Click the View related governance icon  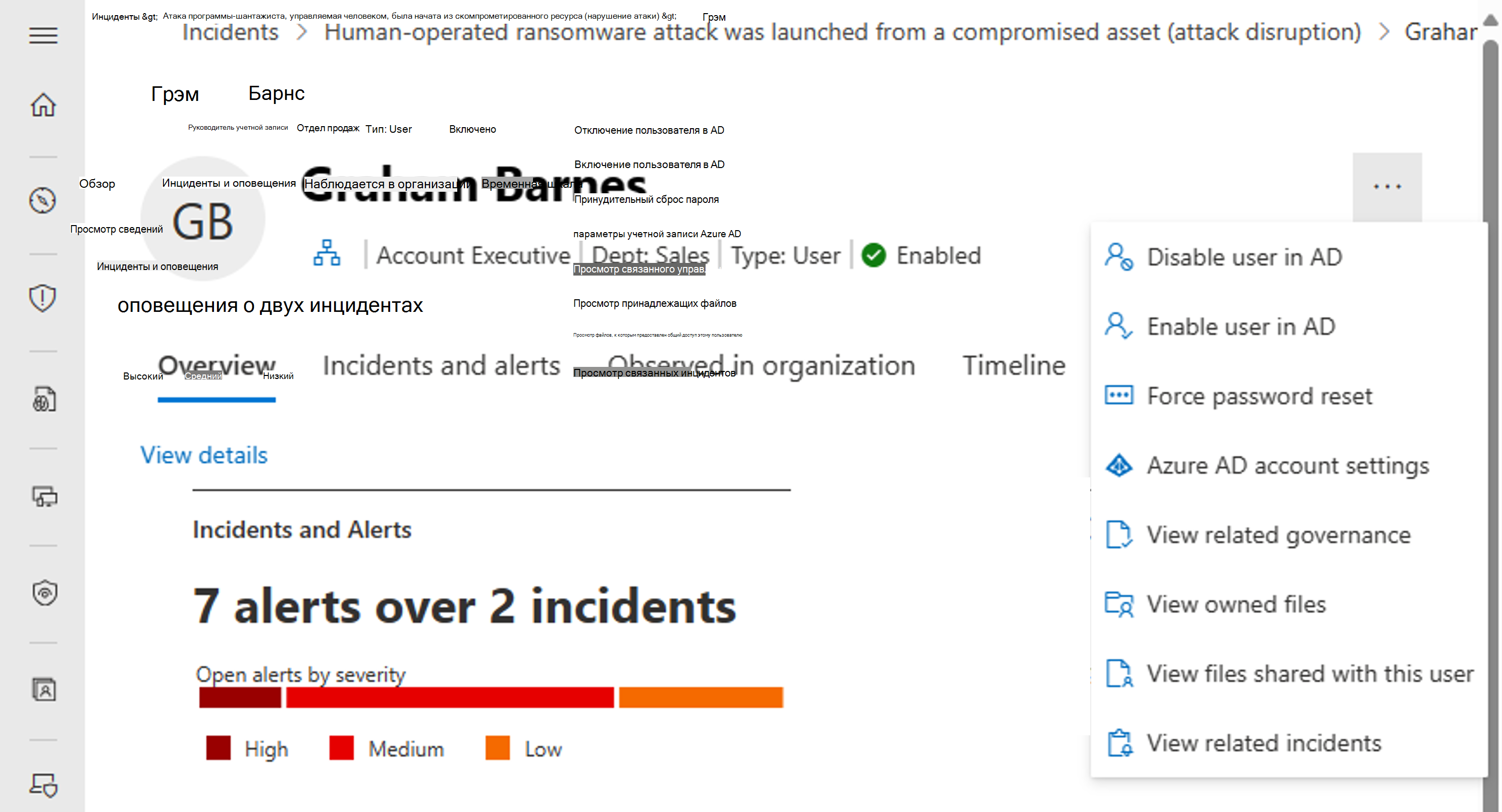coord(1118,535)
